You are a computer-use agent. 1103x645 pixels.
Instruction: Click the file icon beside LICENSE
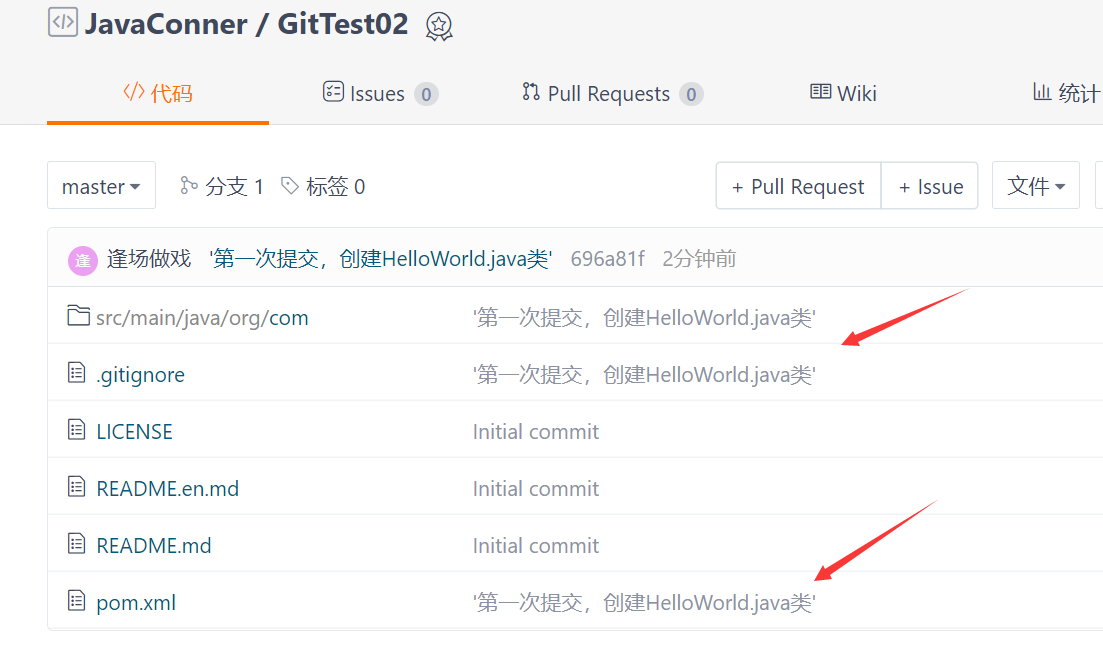click(x=77, y=429)
